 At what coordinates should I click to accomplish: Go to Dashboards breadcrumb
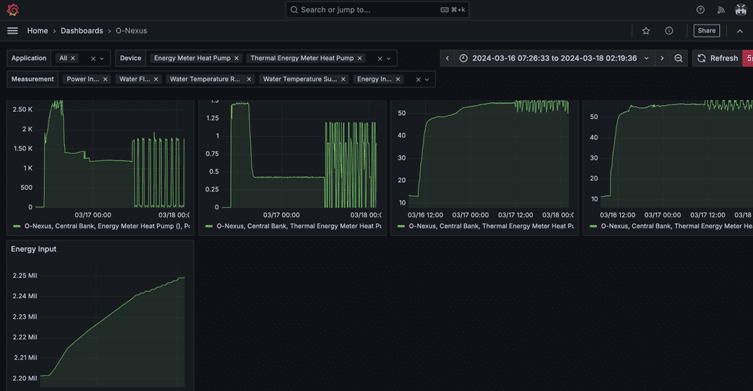(x=82, y=31)
